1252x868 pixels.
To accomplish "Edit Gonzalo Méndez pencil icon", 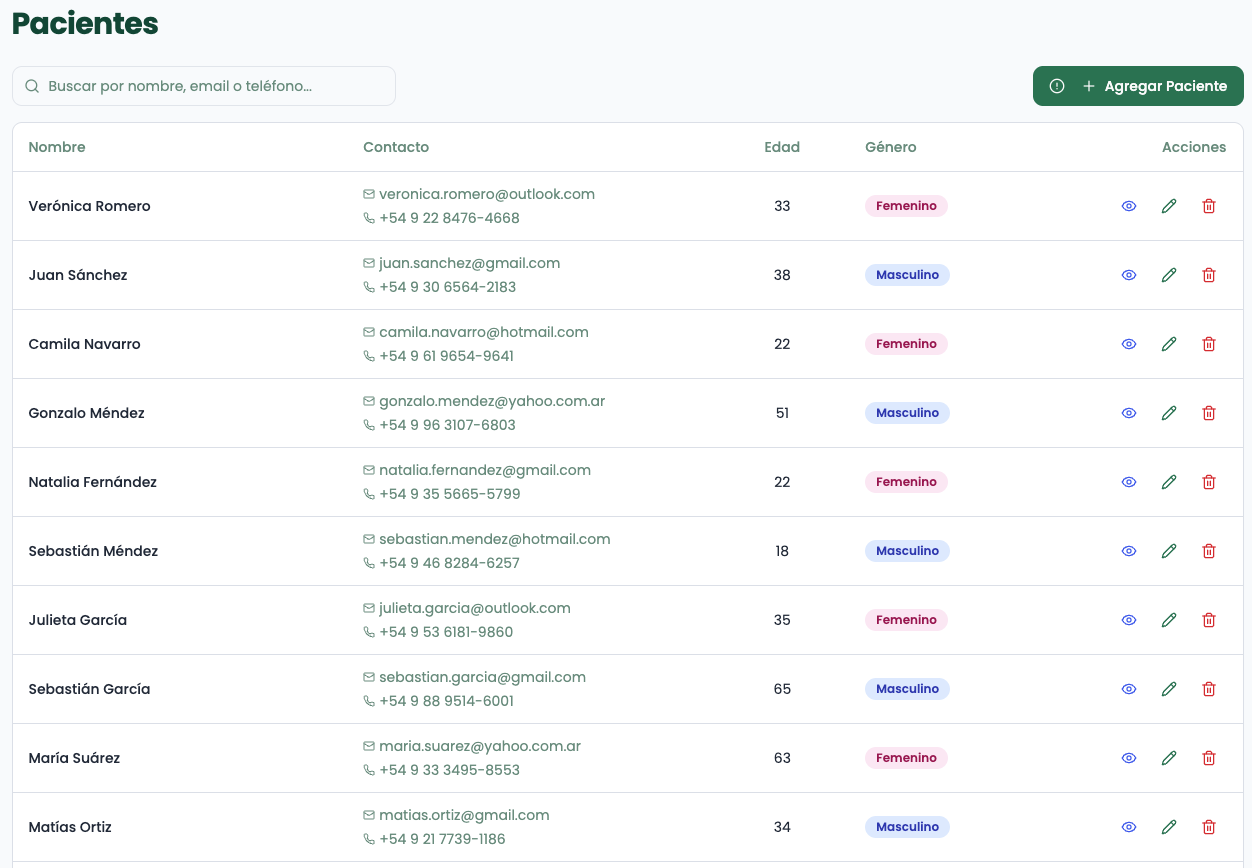I will click(x=1169, y=413).
